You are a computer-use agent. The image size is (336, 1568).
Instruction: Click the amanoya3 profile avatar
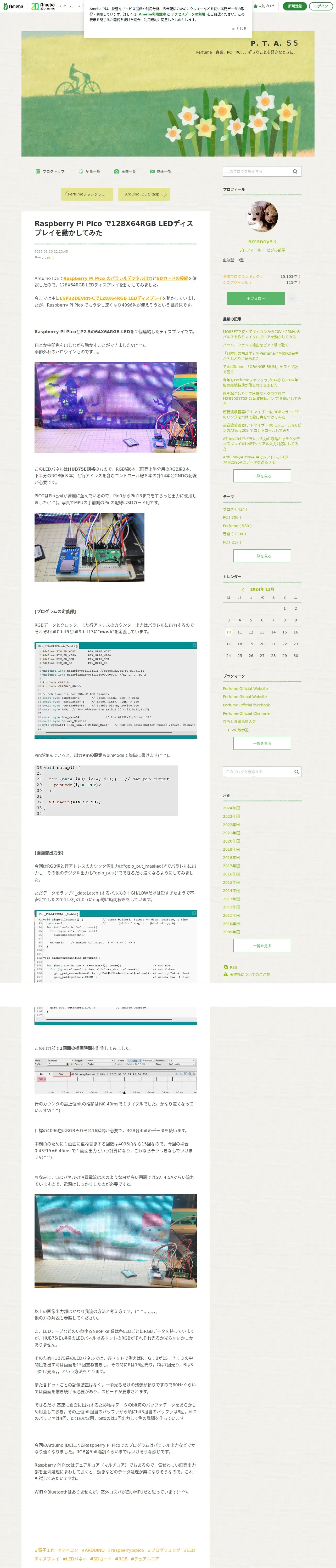click(262, 216)
